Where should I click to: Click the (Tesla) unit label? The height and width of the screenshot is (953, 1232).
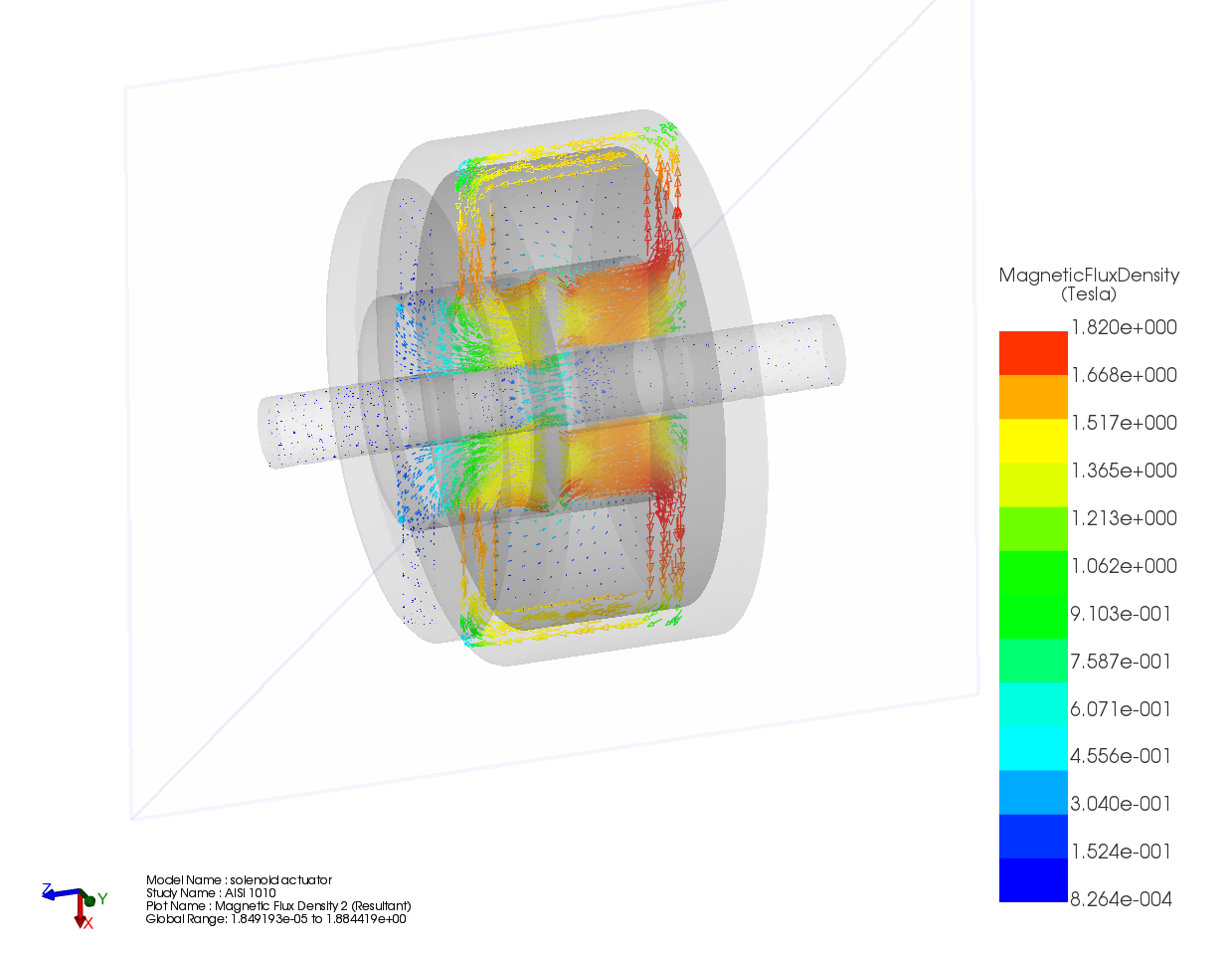[1089, 294]
